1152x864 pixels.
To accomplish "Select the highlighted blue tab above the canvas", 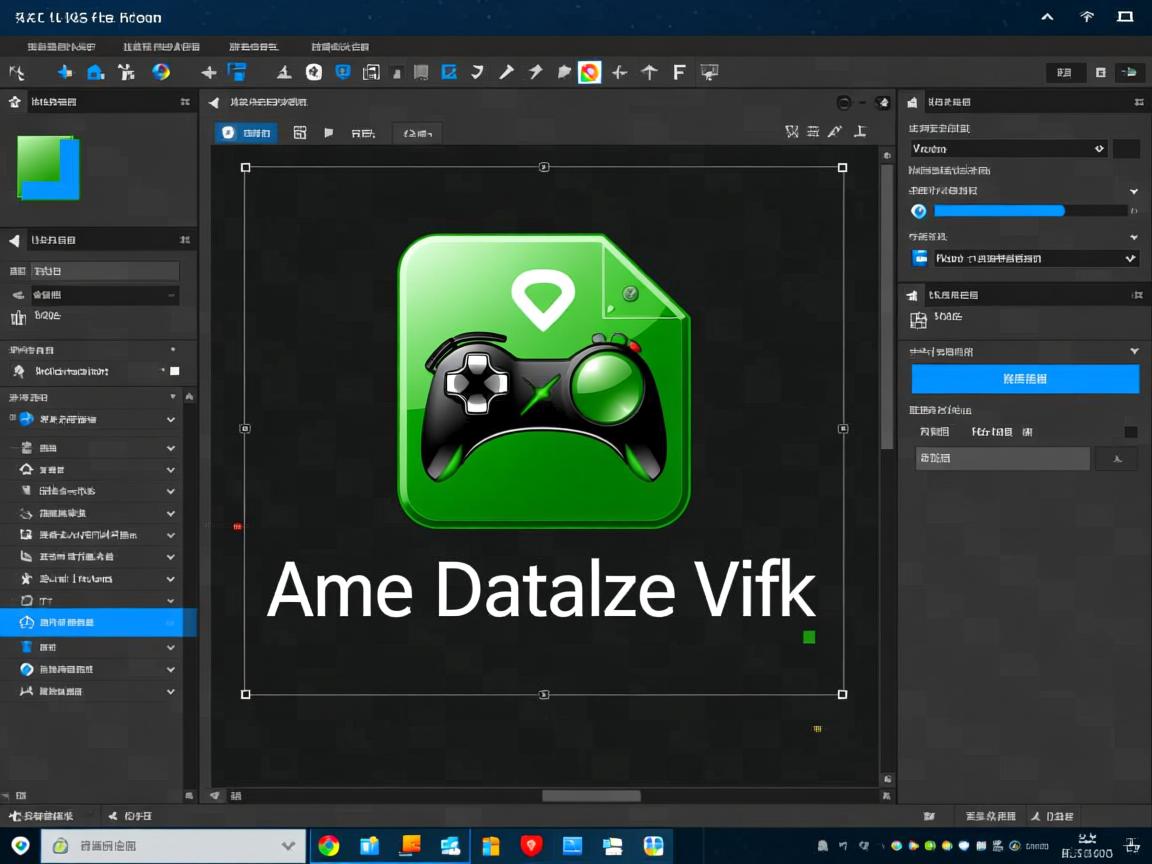I will click(x=246, y=132).
